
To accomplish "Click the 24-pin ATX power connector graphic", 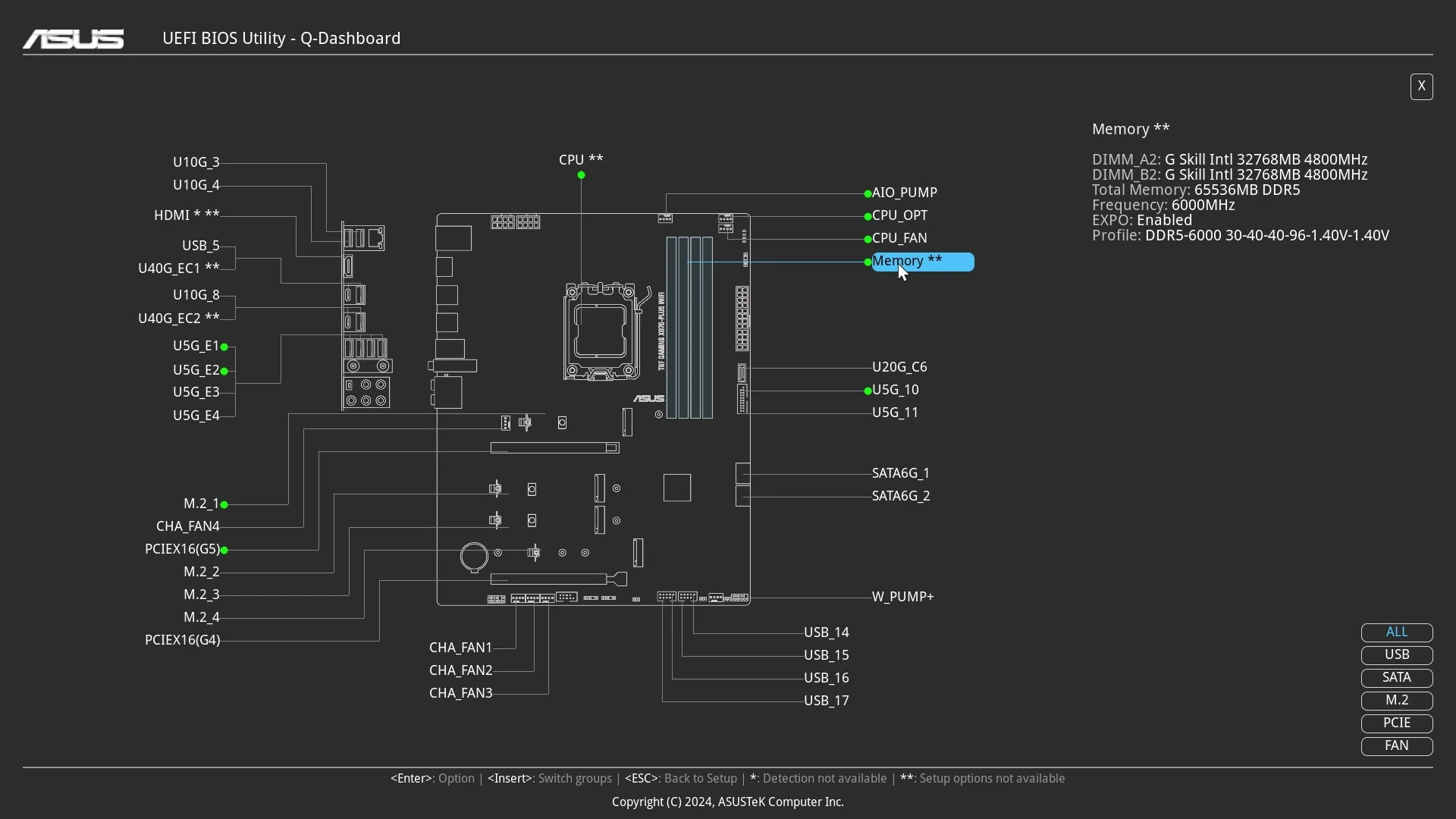I will [742, 318].
